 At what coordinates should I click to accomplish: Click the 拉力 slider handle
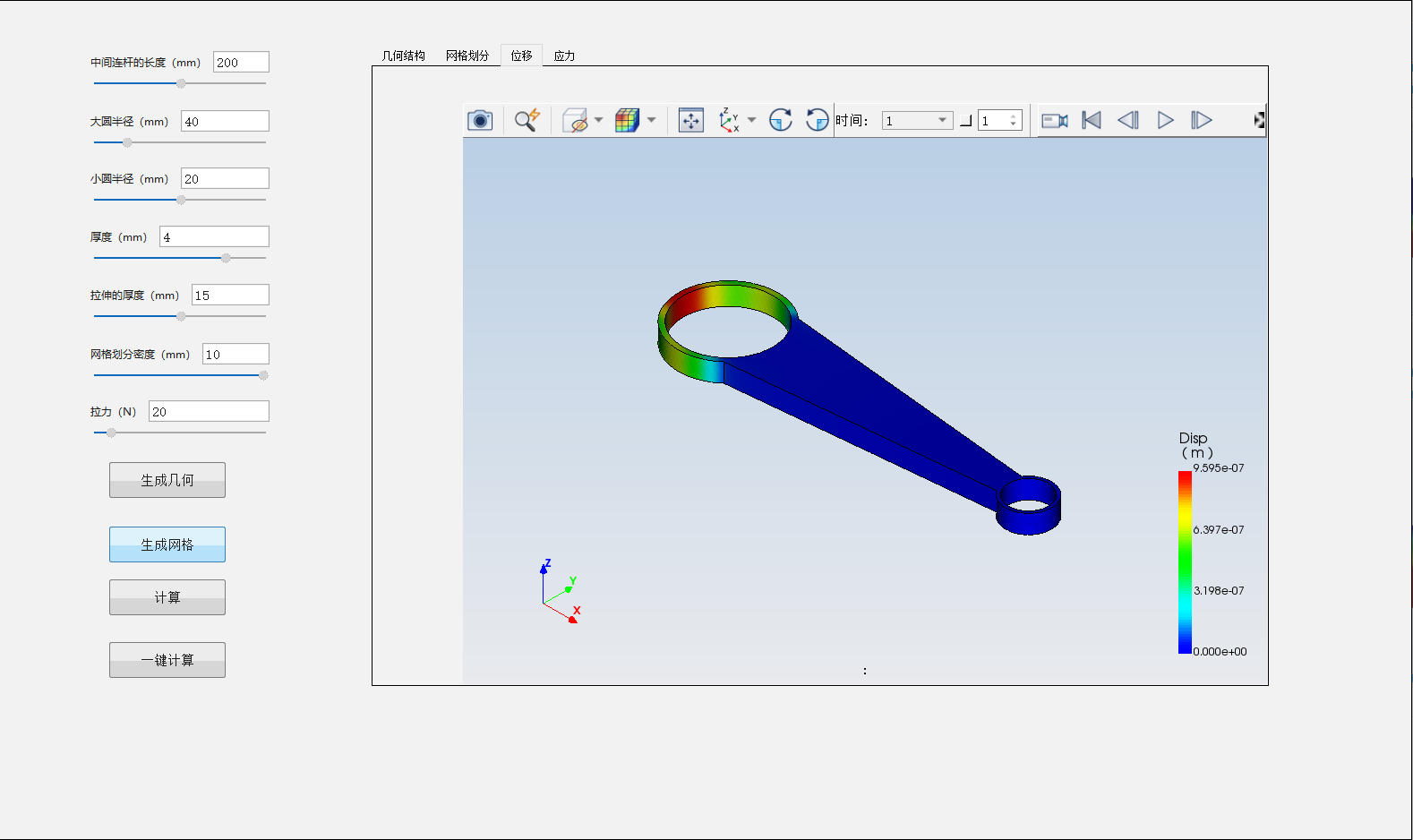111,433
